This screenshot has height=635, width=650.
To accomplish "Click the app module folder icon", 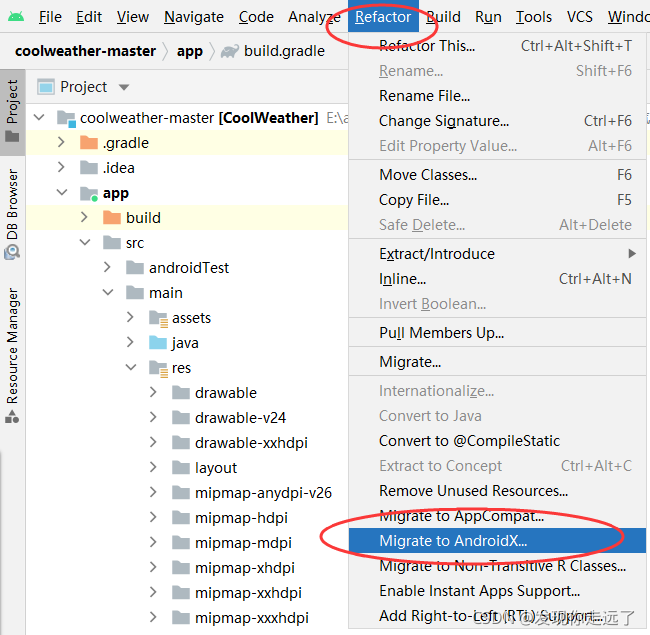I will click(x=89, y=193).
